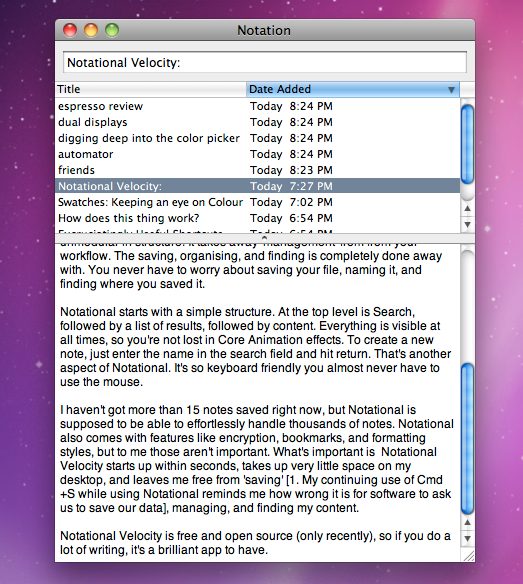This screenshot has width=523, height=584.
Task: Zoom the Notation window with green button
Action: [x=112, y=30]
